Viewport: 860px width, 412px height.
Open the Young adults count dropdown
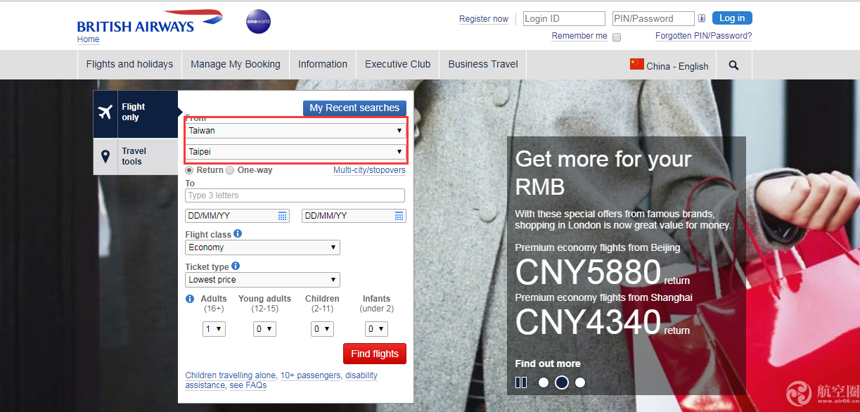[x=264, y=329]
